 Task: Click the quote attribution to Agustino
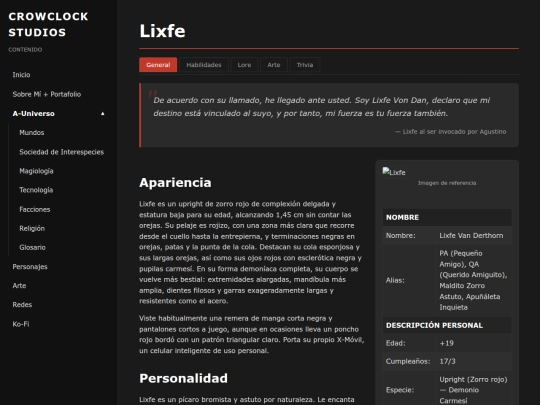[450, 132]
